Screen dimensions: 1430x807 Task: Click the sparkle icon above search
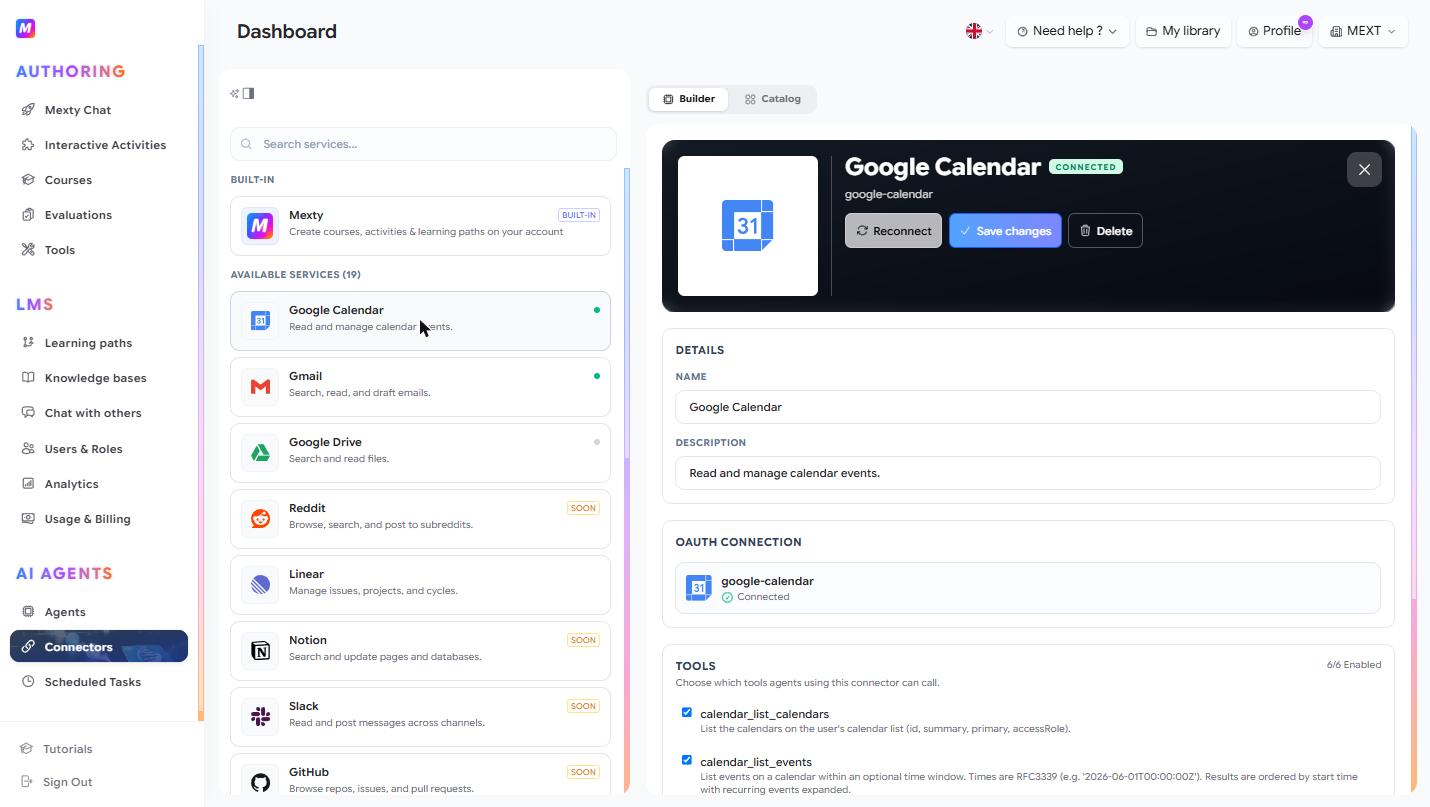click(235, 93)
